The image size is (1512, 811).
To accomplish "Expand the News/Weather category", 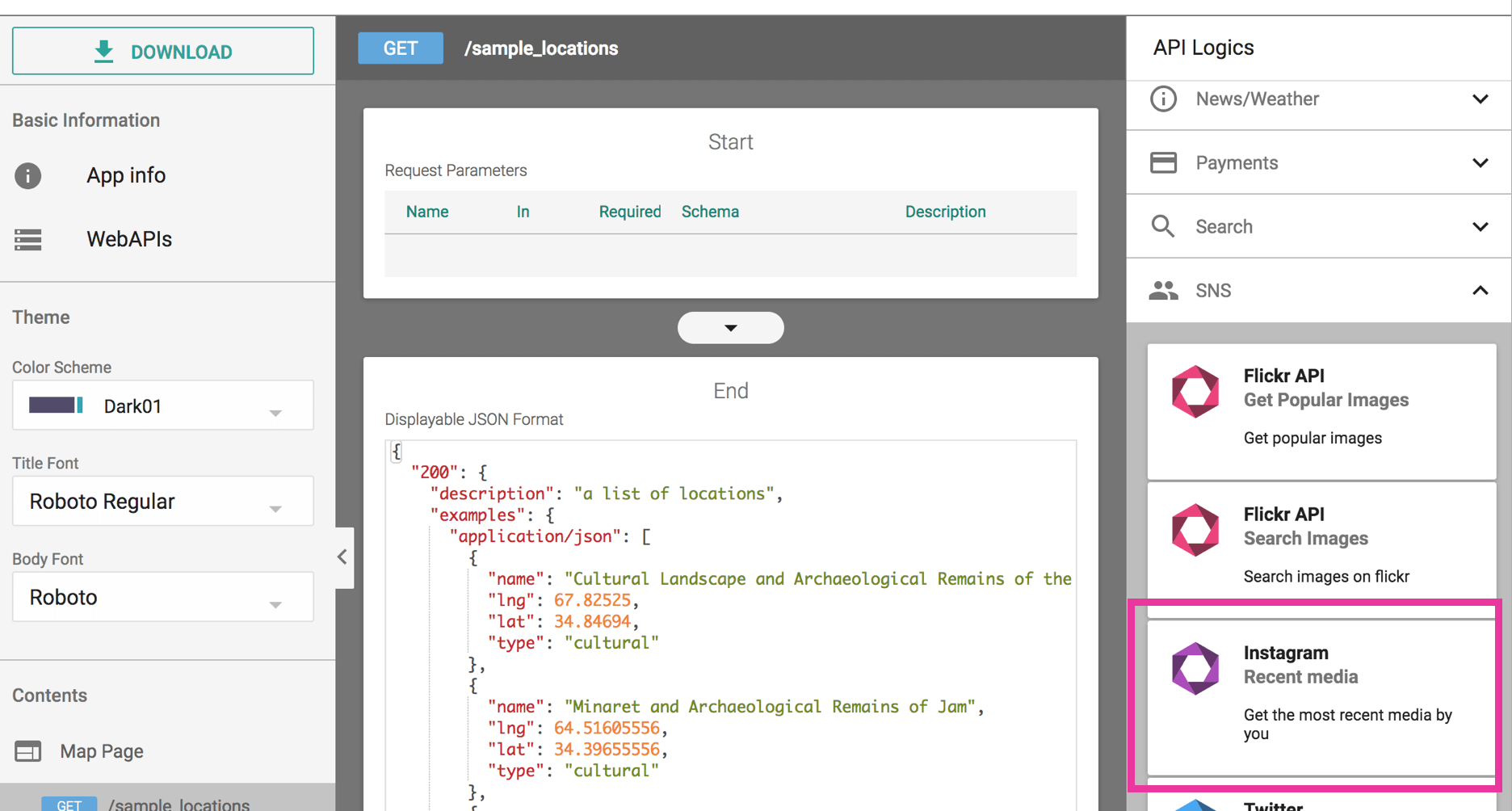I will (1319, 99).
